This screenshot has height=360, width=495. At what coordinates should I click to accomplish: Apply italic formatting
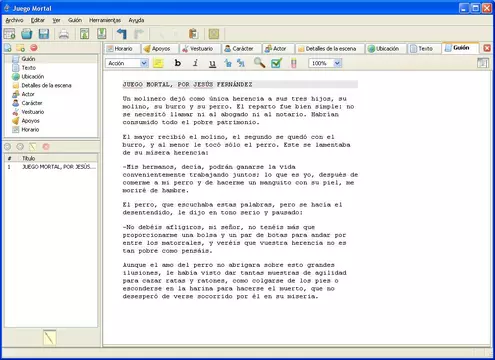pos(196,63)
